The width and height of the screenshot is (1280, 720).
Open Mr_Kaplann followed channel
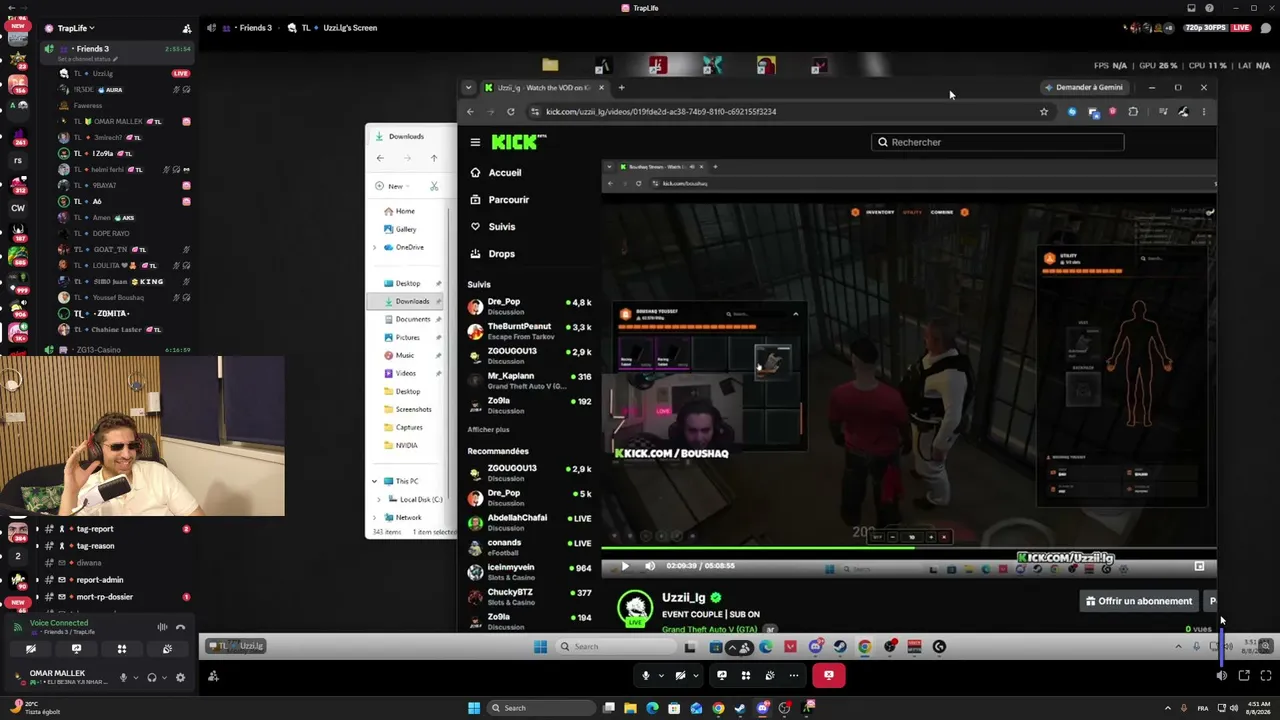point(530,380)
